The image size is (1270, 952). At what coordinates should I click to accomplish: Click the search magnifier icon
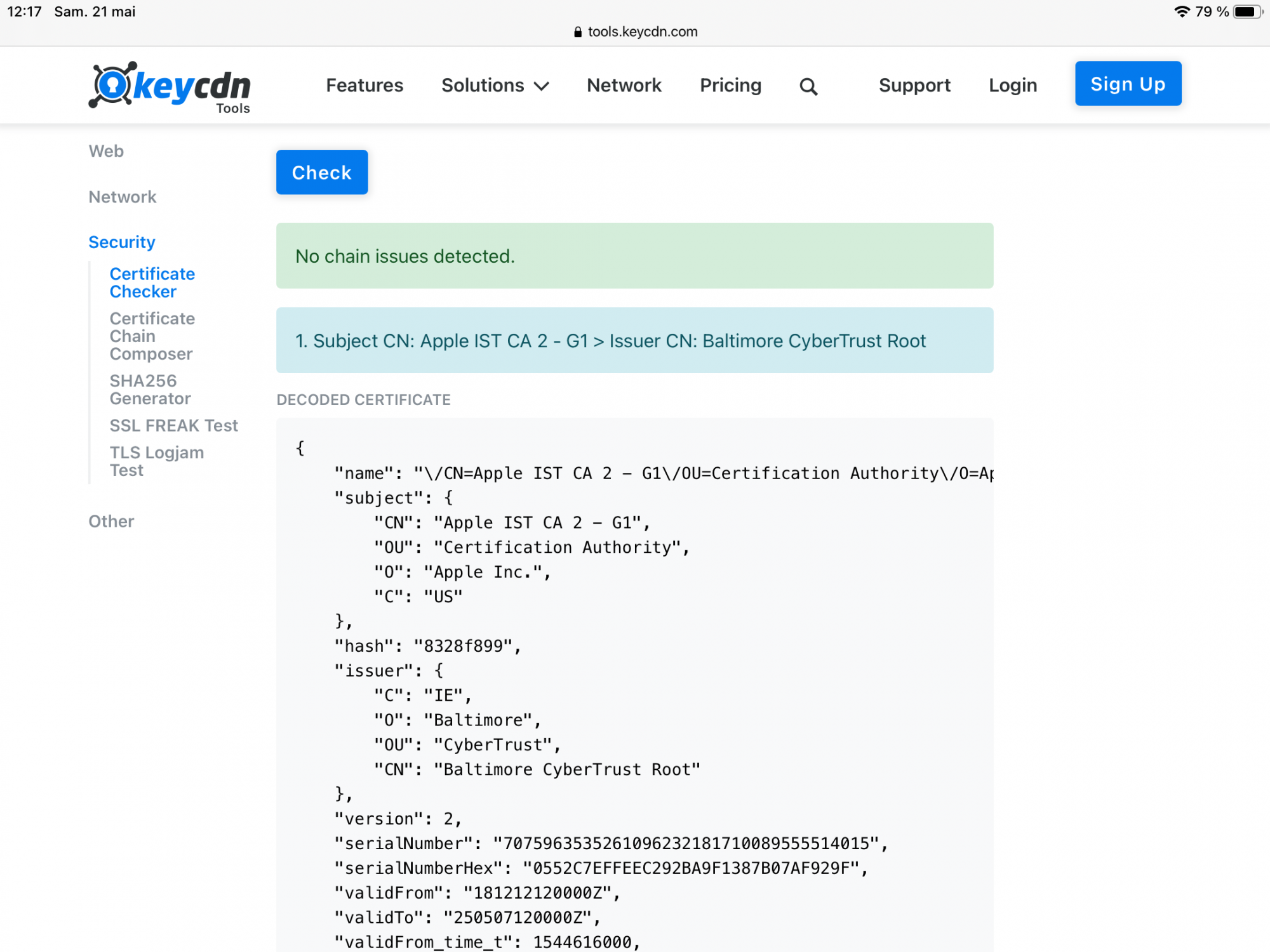point(808,86)
